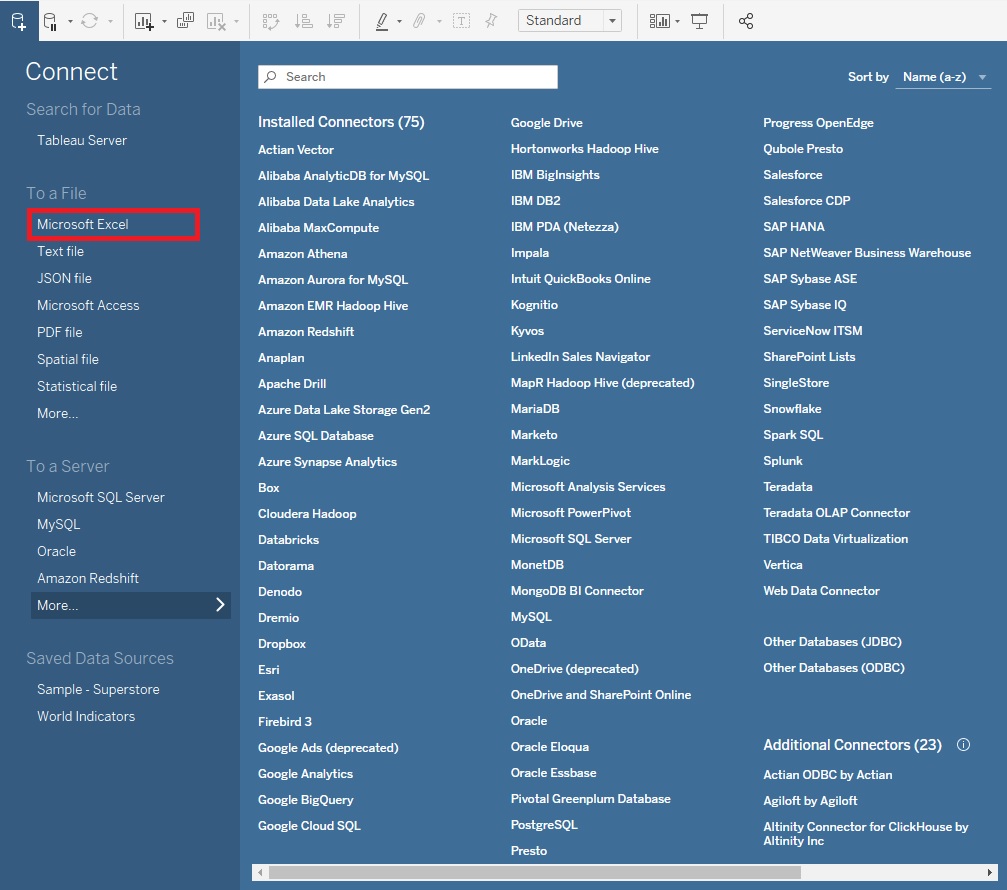Image resolution: width=1007 pixels, height=890 pixels.
Task: Click More... under To a File
Action: (58, 413)
